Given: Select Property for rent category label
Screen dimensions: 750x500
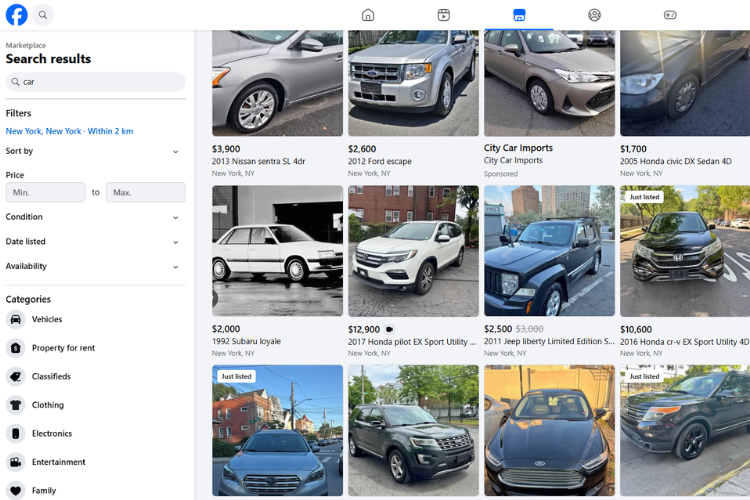Looking at the screenshot, I should pos(63,348).
